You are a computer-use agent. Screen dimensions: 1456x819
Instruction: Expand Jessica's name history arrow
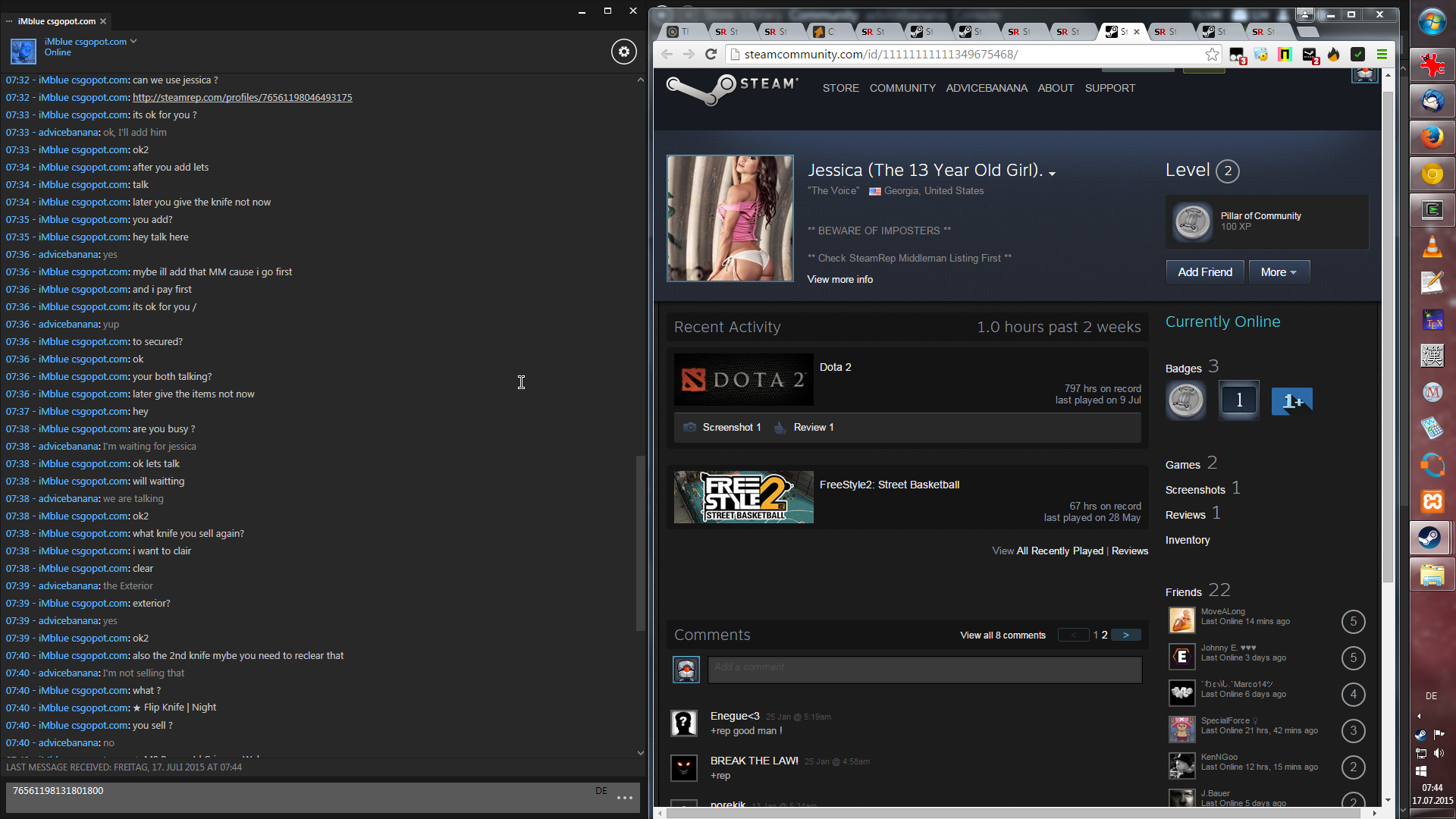(x=1052, y=174)
